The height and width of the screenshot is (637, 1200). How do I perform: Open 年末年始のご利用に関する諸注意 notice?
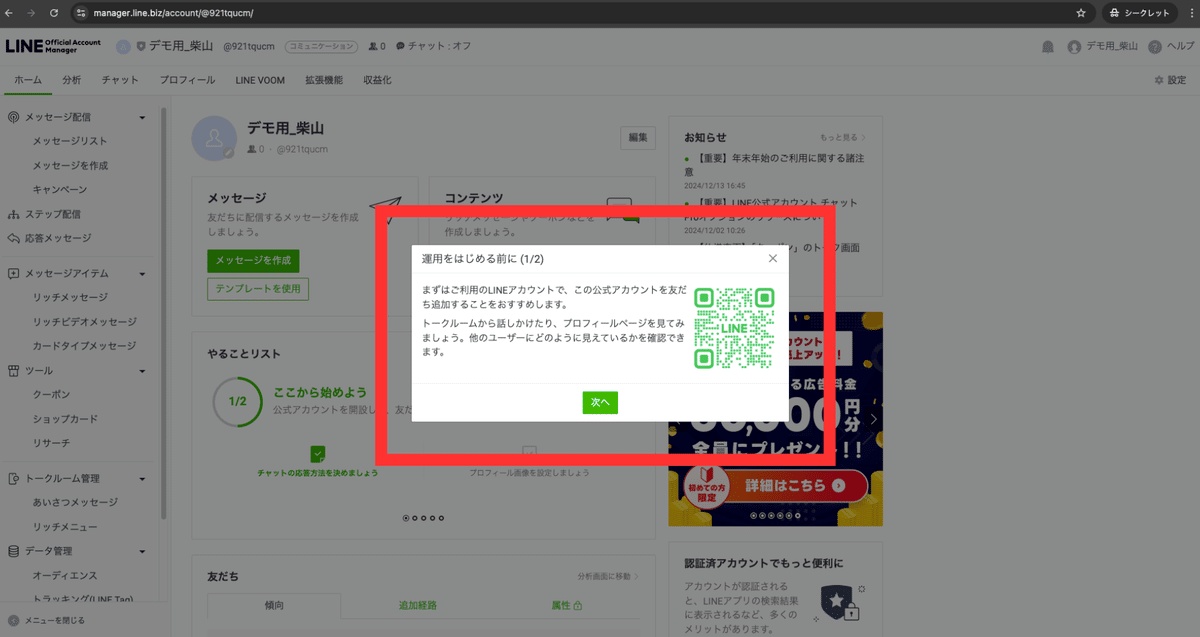pos(774,165)
